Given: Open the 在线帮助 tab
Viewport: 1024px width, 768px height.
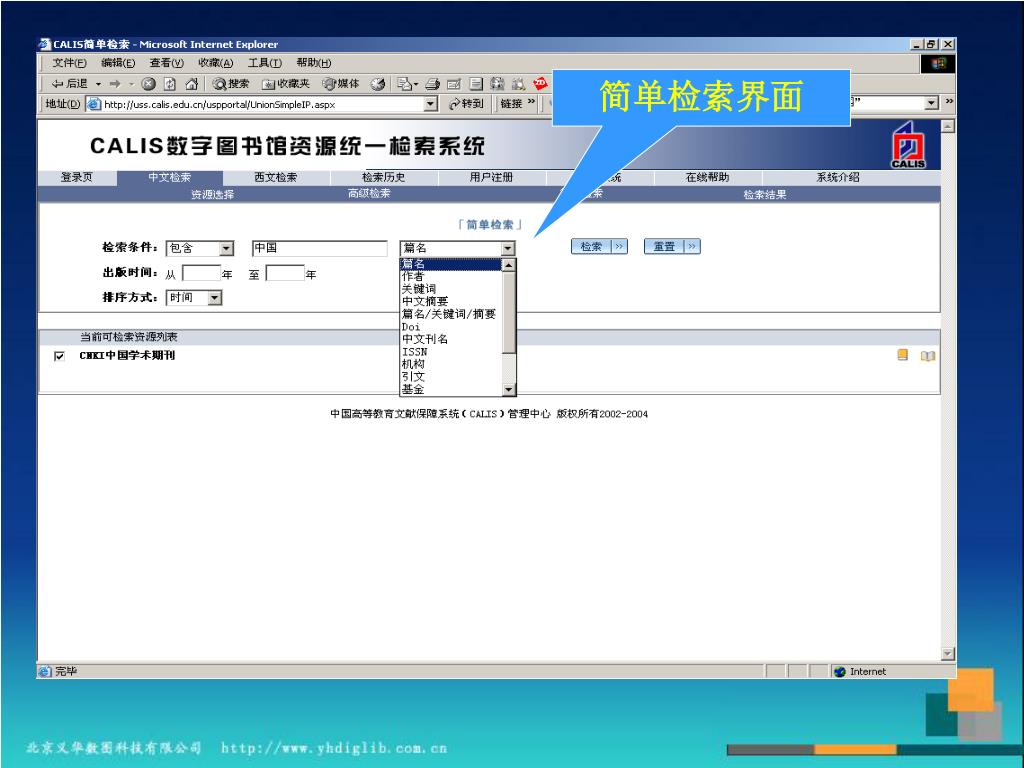Looking at the screenshot, I should point(707,178).
